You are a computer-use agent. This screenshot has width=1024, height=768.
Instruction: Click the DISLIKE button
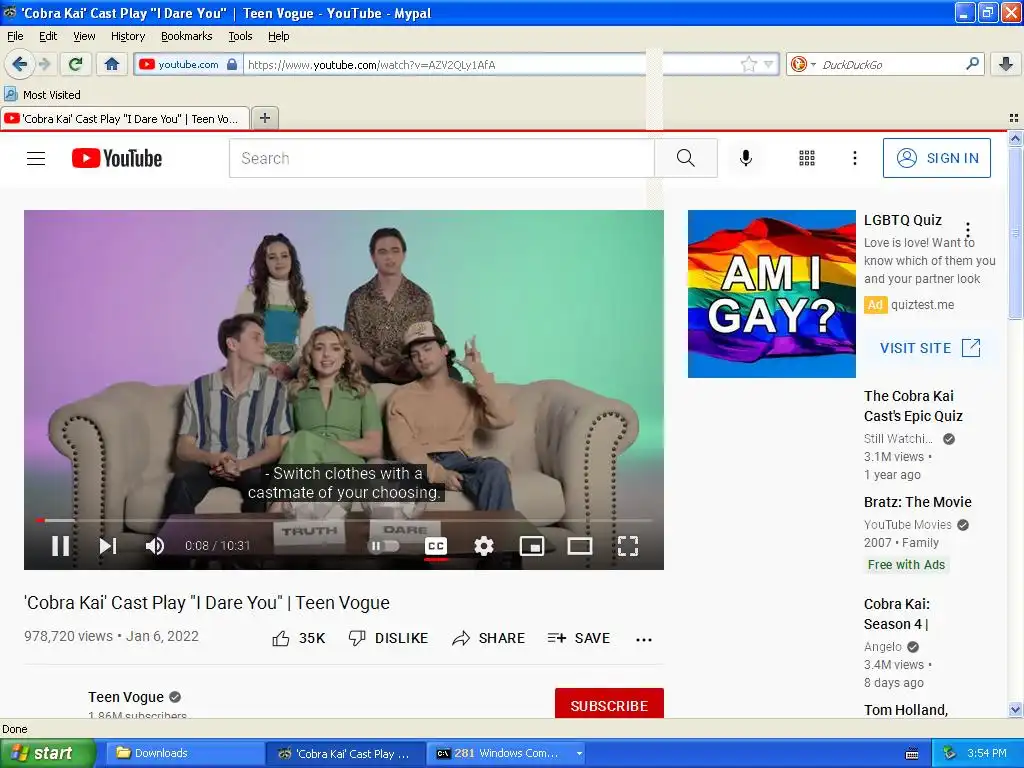(x=388, y=638)
